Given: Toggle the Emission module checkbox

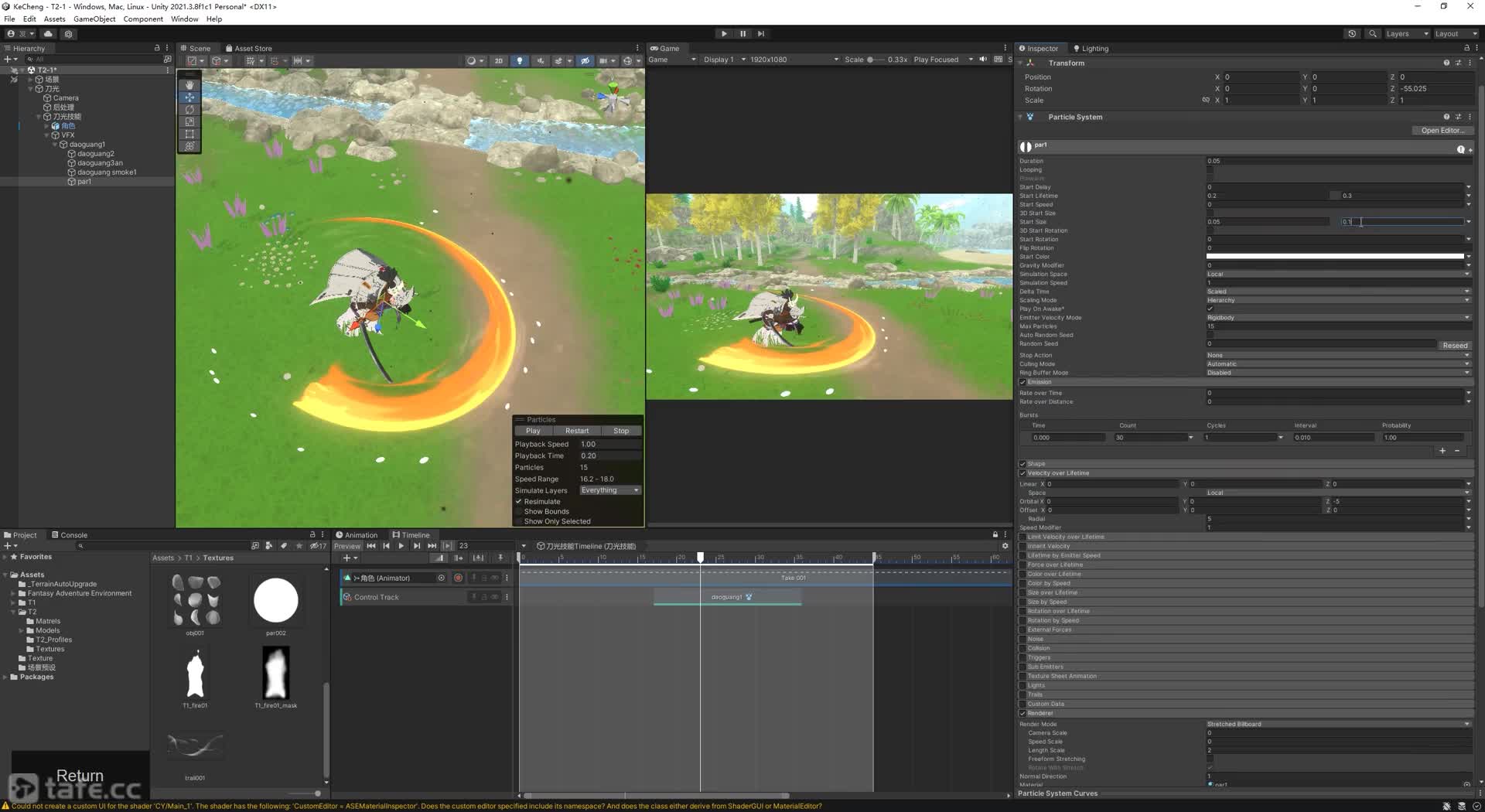Looking at the screenshot, I should [1022, 382].
